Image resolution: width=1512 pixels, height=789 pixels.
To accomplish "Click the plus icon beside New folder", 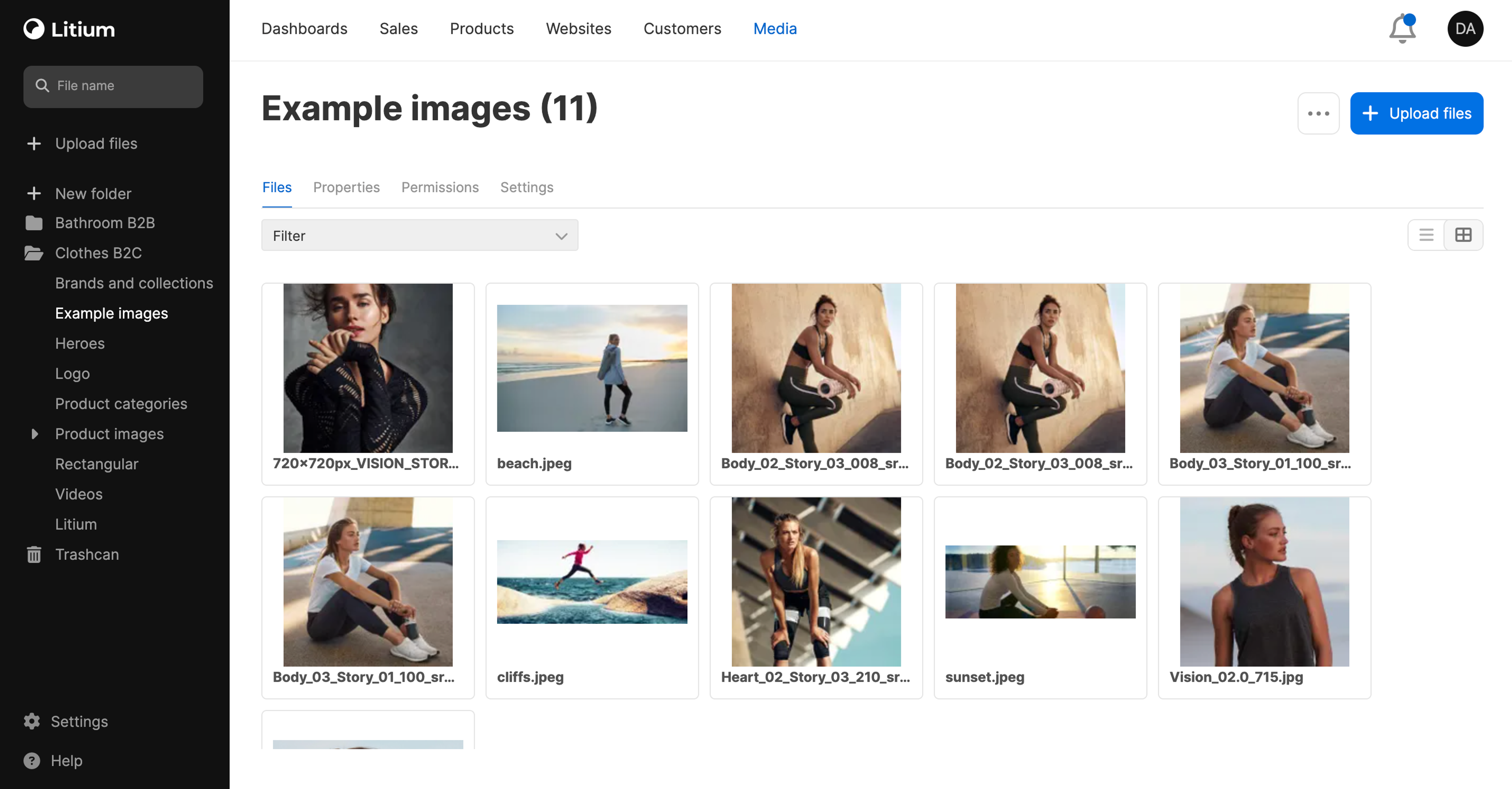I will pyautogui.click(x=34, y=193).
